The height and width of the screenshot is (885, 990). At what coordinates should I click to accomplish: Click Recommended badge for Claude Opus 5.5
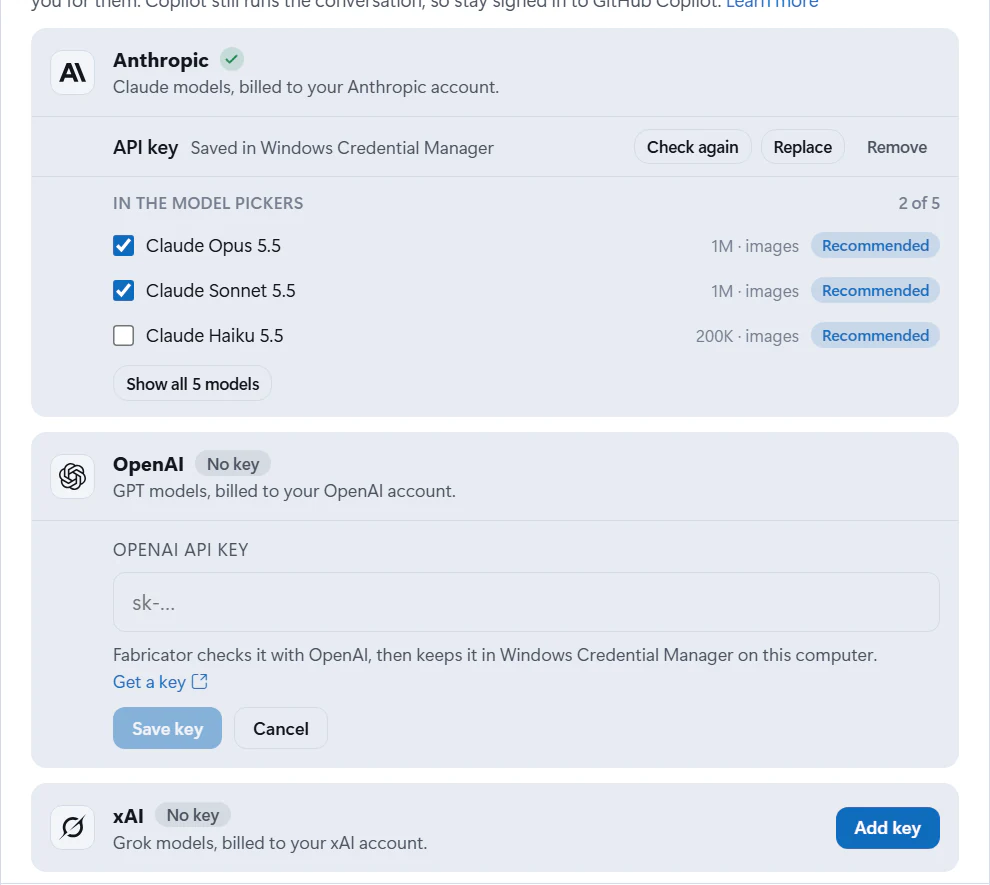click(x=875, y=246)
